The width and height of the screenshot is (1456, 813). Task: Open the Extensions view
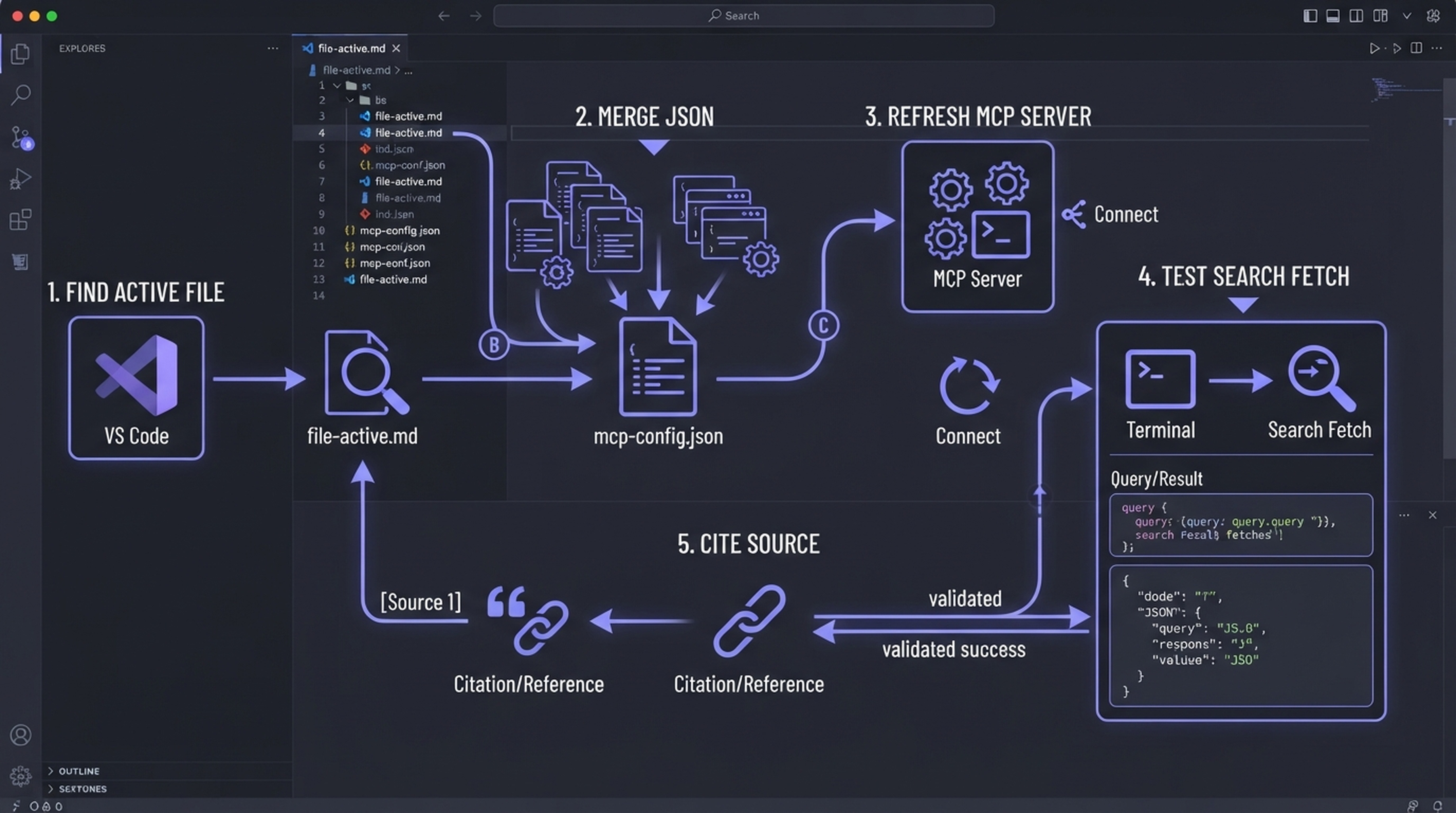[x=20, y=220]
